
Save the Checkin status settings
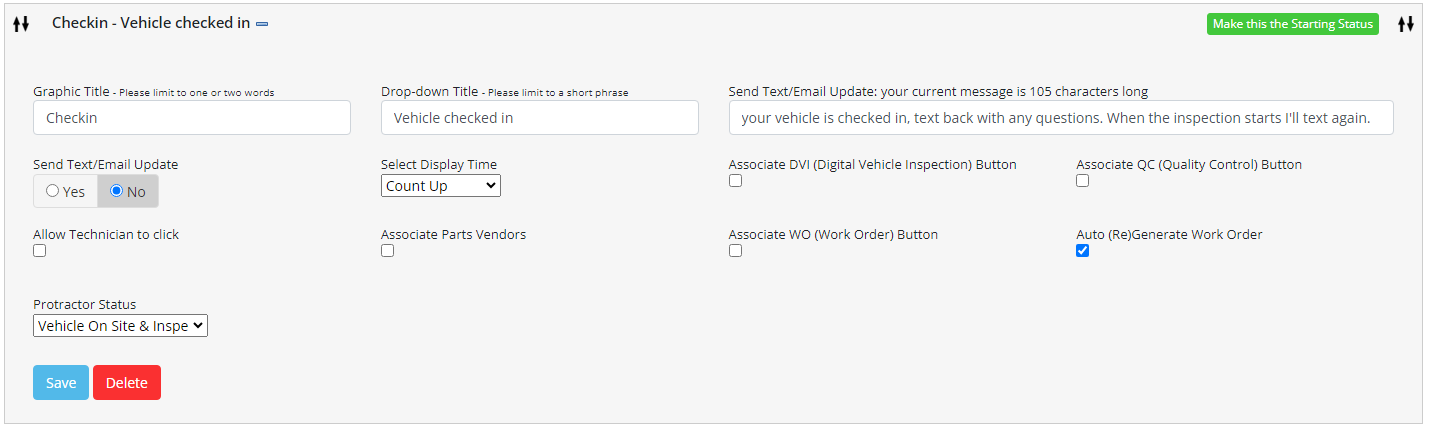pyautogui.click(x=61, y=383)
